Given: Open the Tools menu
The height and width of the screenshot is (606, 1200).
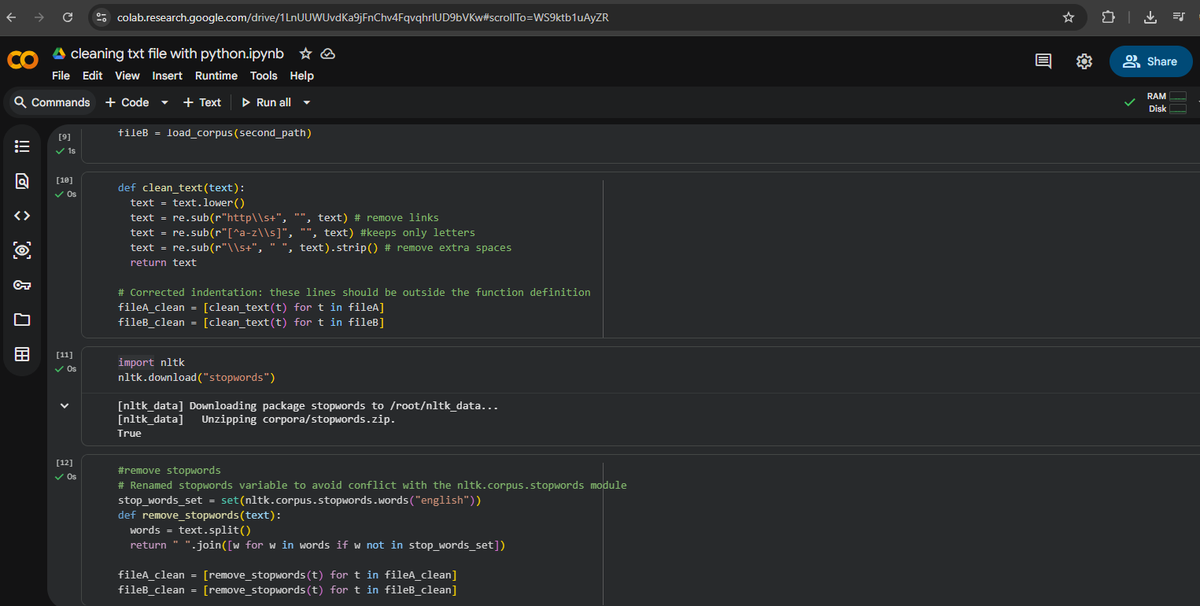Looking at the screenshot, I should [264, 76].
